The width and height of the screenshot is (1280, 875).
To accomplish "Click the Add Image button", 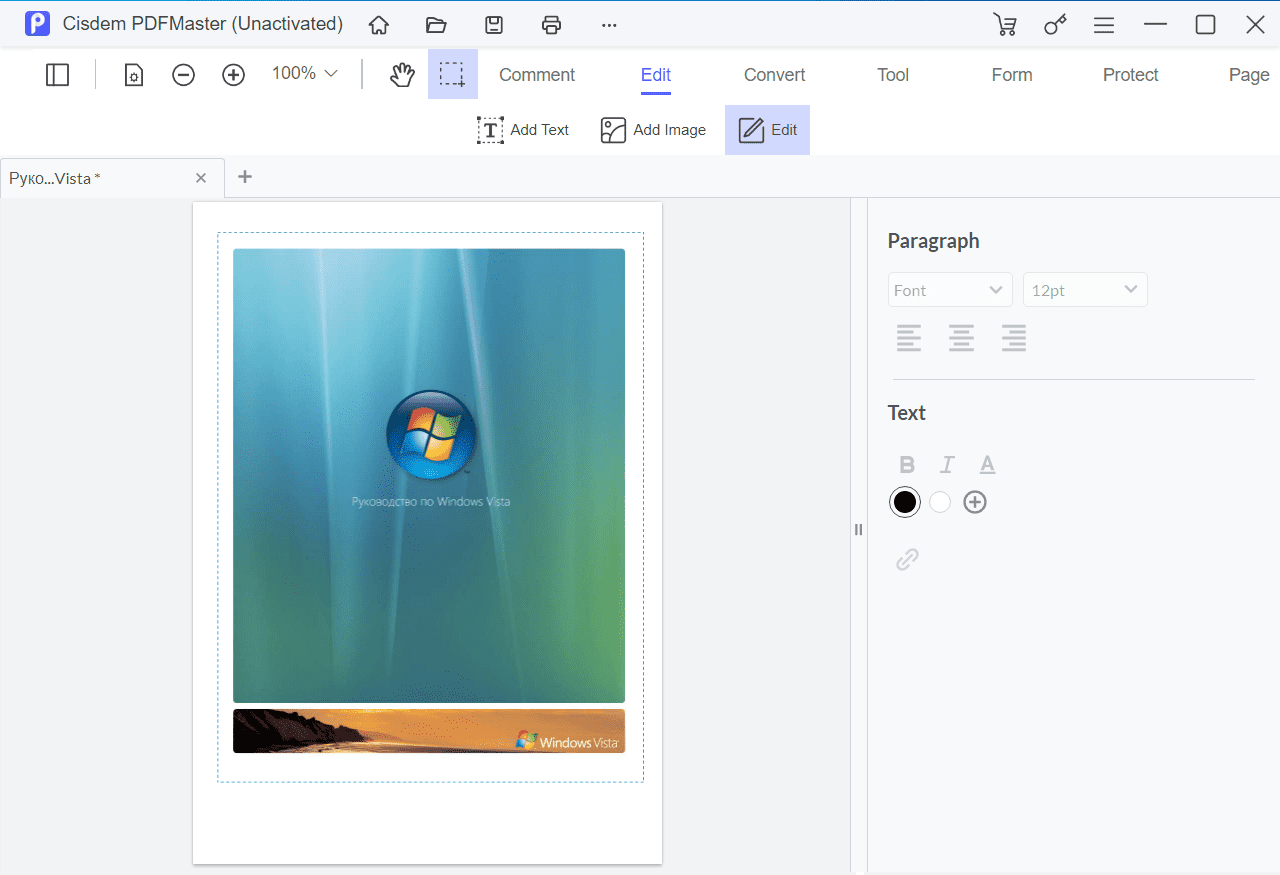I will coord(653,130).
